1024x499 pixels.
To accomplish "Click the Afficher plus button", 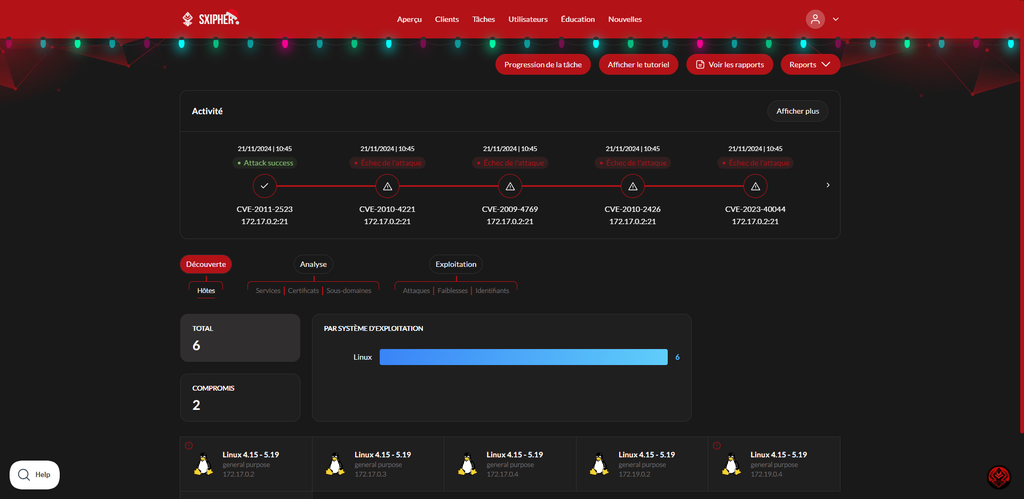I will [797, 111].
